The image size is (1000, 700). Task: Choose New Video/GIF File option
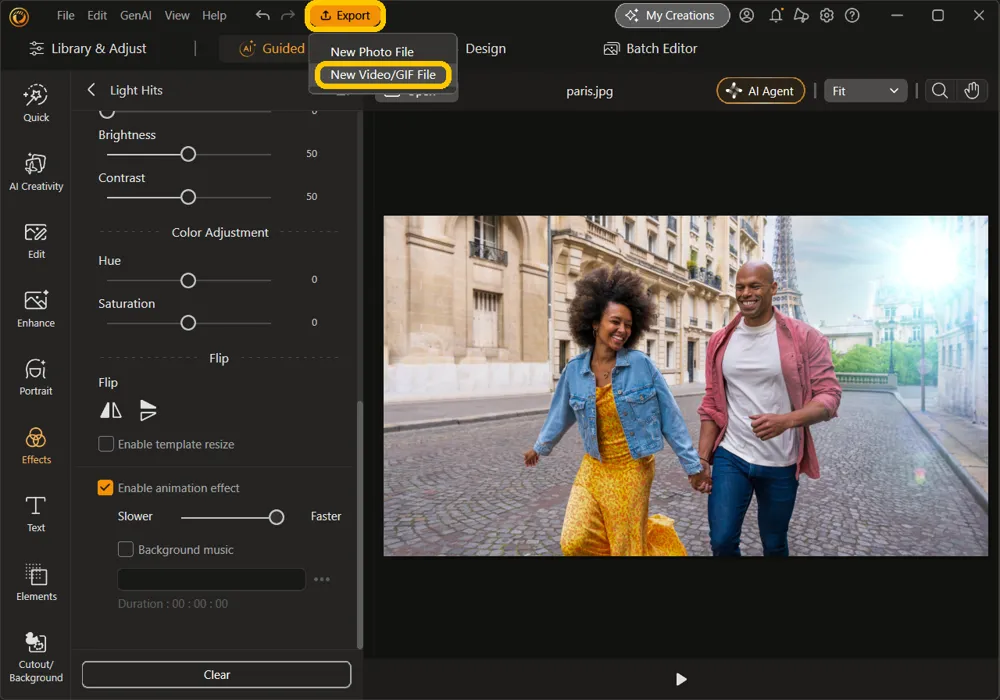(383, 75)
